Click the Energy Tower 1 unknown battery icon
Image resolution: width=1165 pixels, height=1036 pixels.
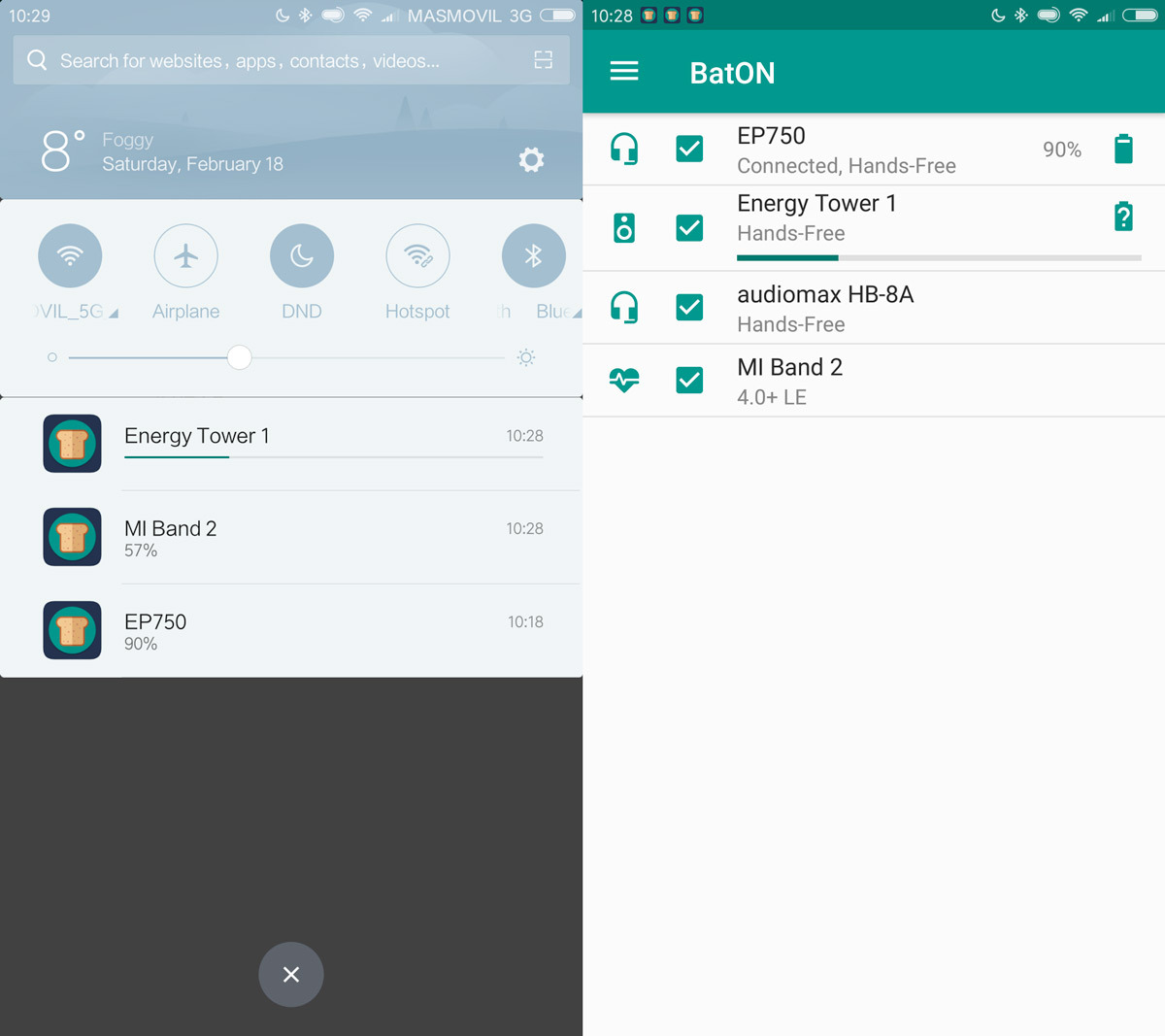point(1123,217)
